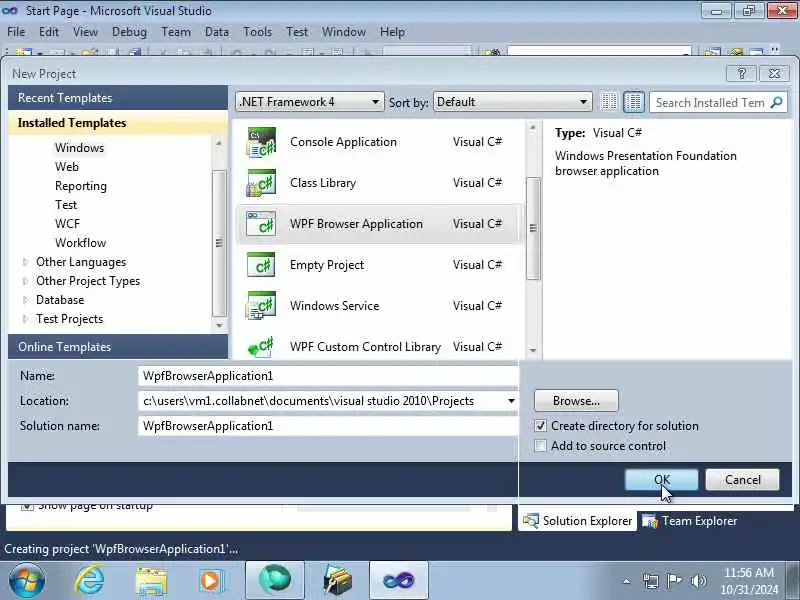Expand the Online Templates section
This screenshot has width=800, height=600.
118,346
